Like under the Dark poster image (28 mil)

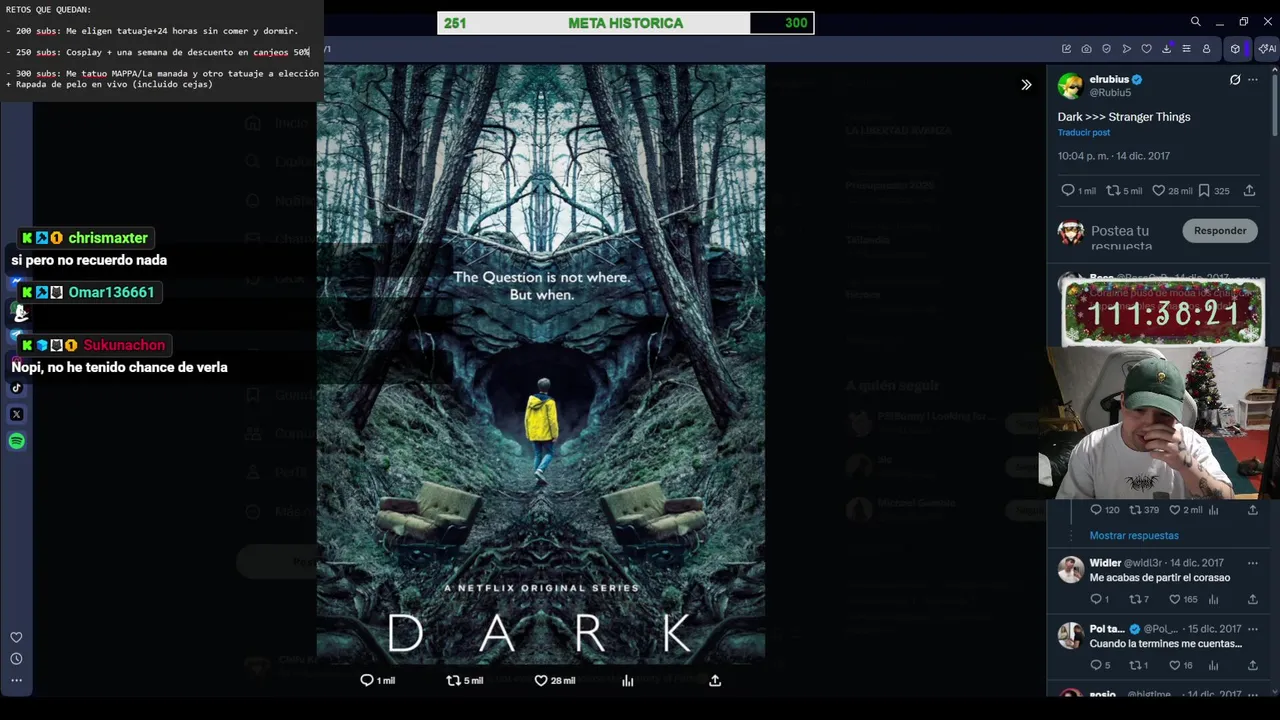click(x=554, y=680)
